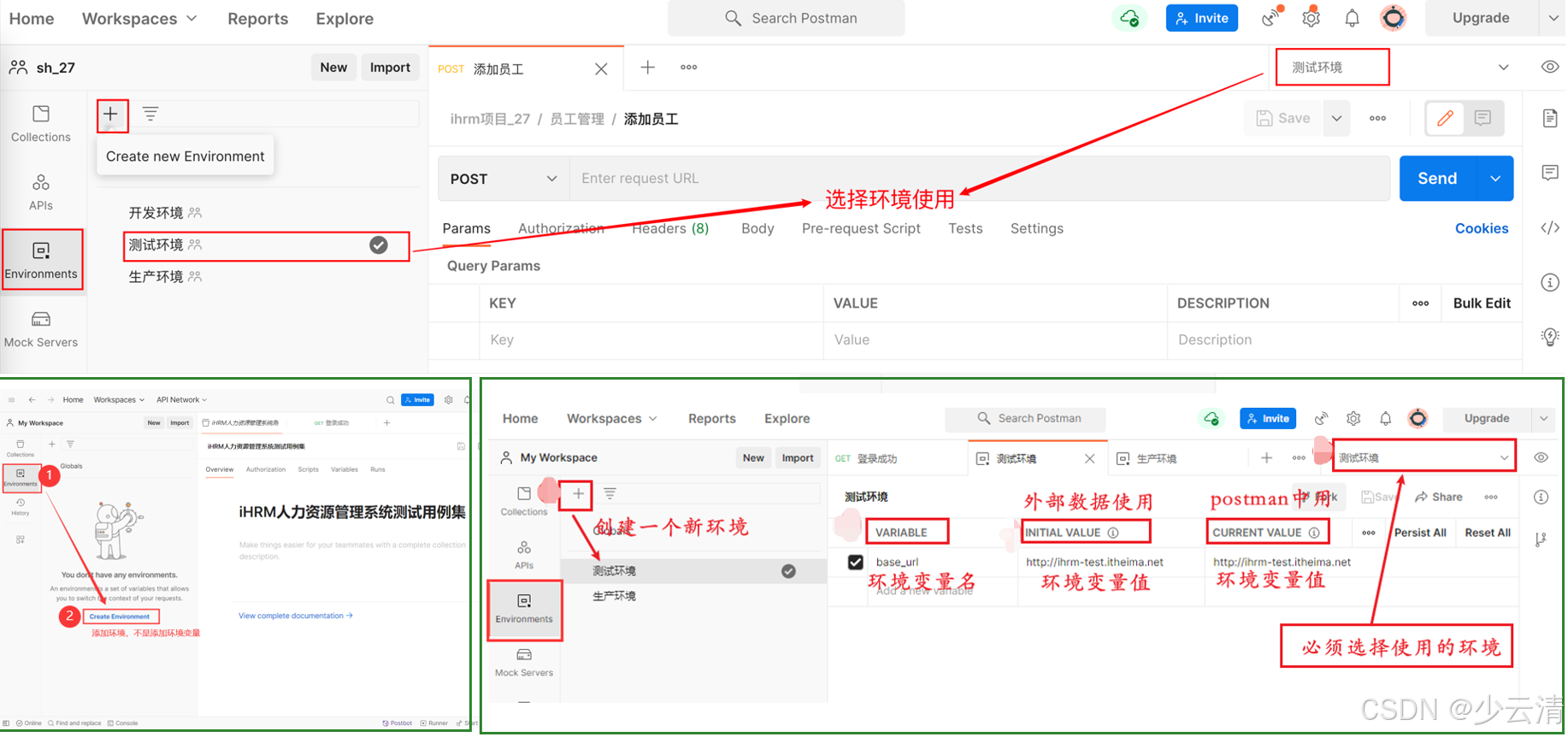Click the Enter request URL field
Image resolution: width=1568 pixels, height=737 pixels.
click(x=980, y=179)
